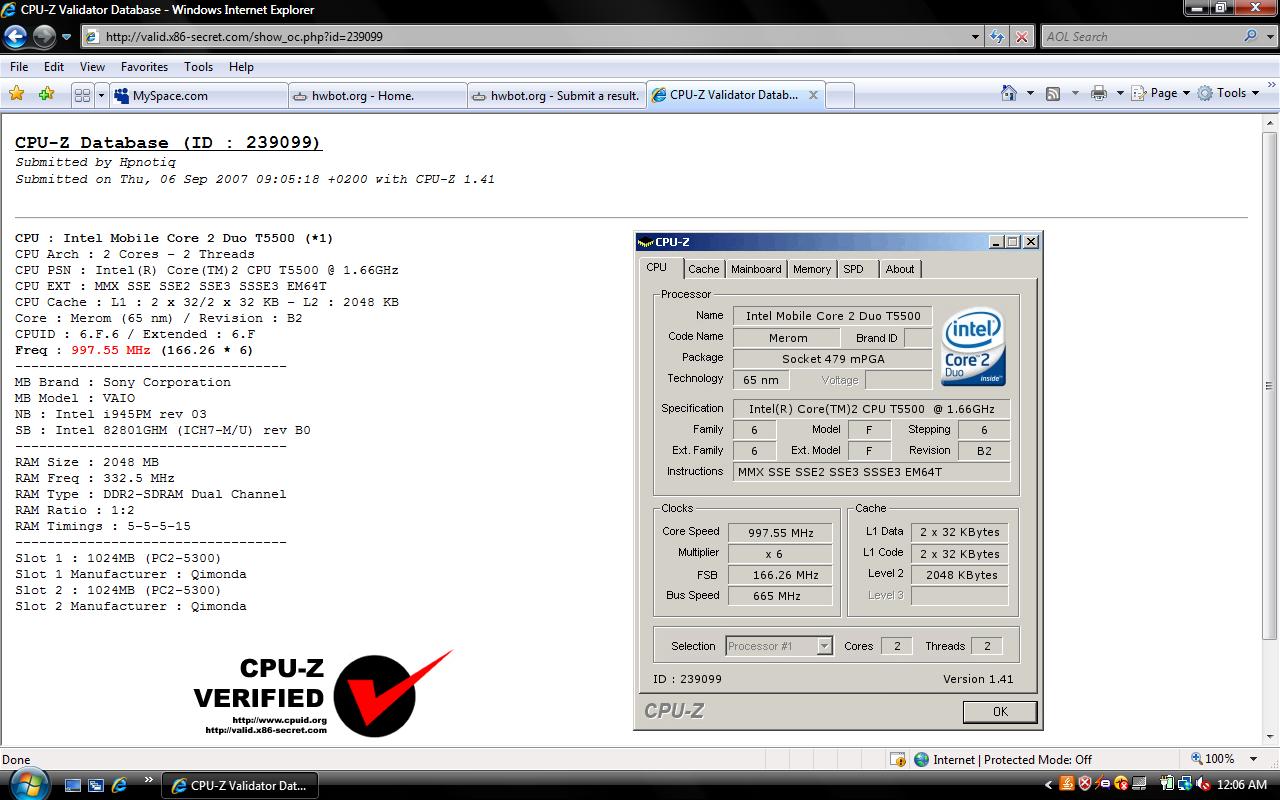Screen dimensions: 1280x800
Task: Switch to the MySpace.com tab
Action: point(198,96)
